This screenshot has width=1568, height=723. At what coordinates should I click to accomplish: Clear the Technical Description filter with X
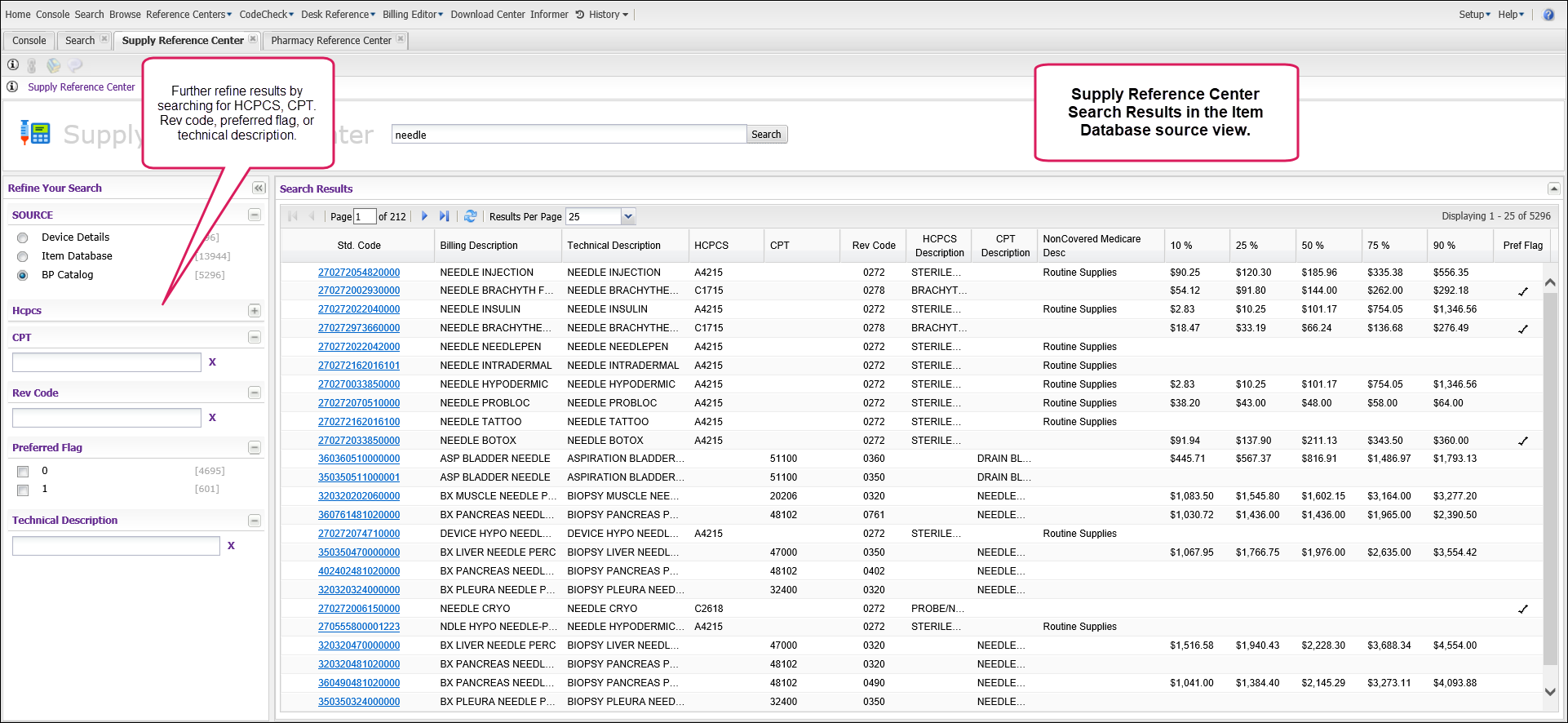[x=231, y=546]
